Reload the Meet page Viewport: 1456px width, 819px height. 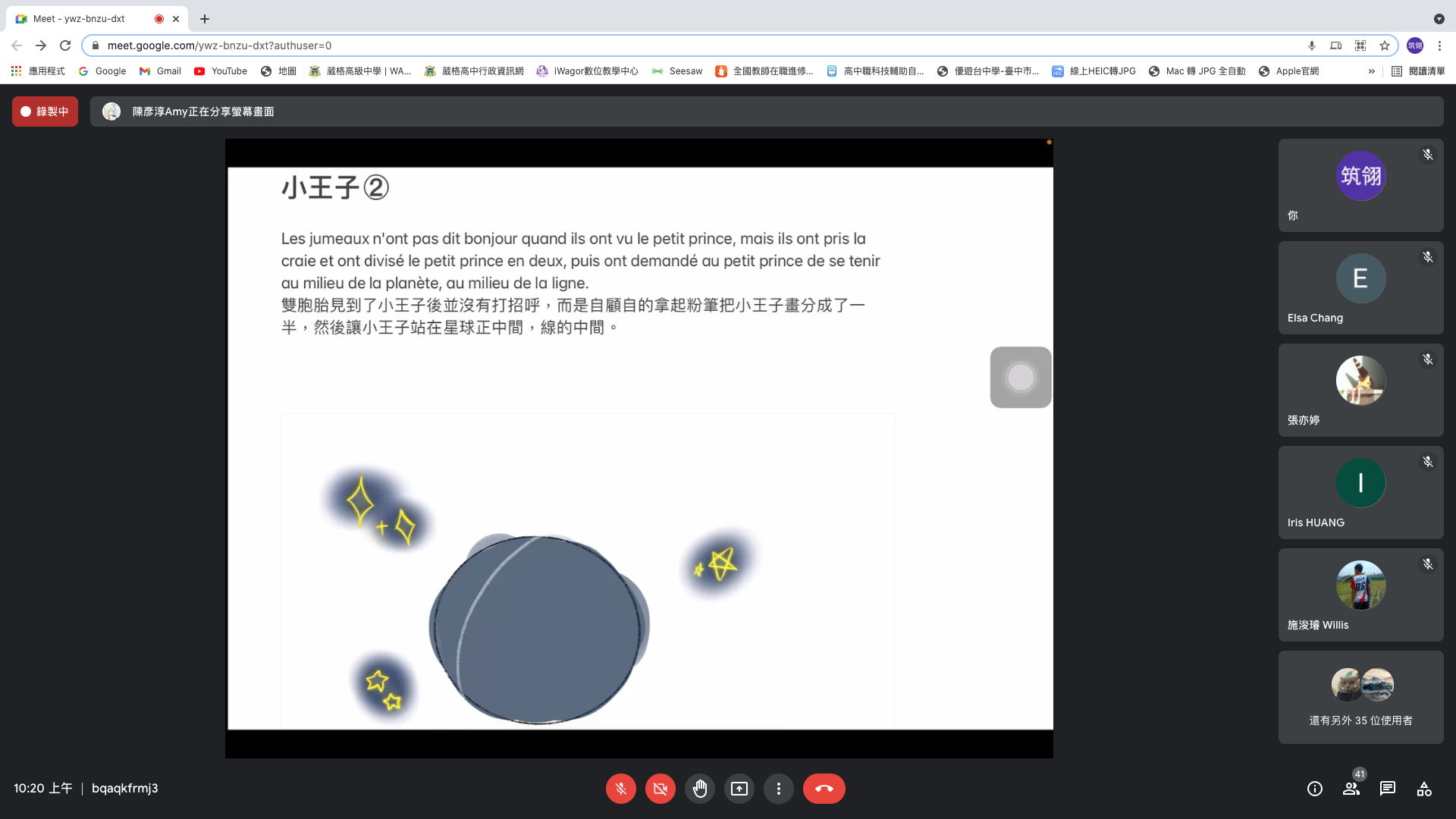click(x=65, y=45)
